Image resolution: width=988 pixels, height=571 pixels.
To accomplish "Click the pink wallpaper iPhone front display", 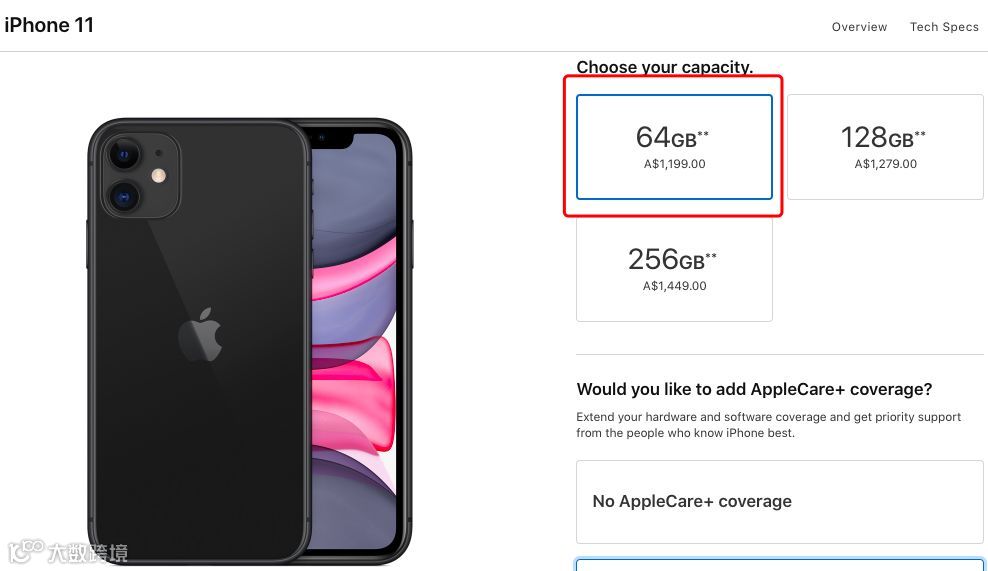I will point(354,340).
